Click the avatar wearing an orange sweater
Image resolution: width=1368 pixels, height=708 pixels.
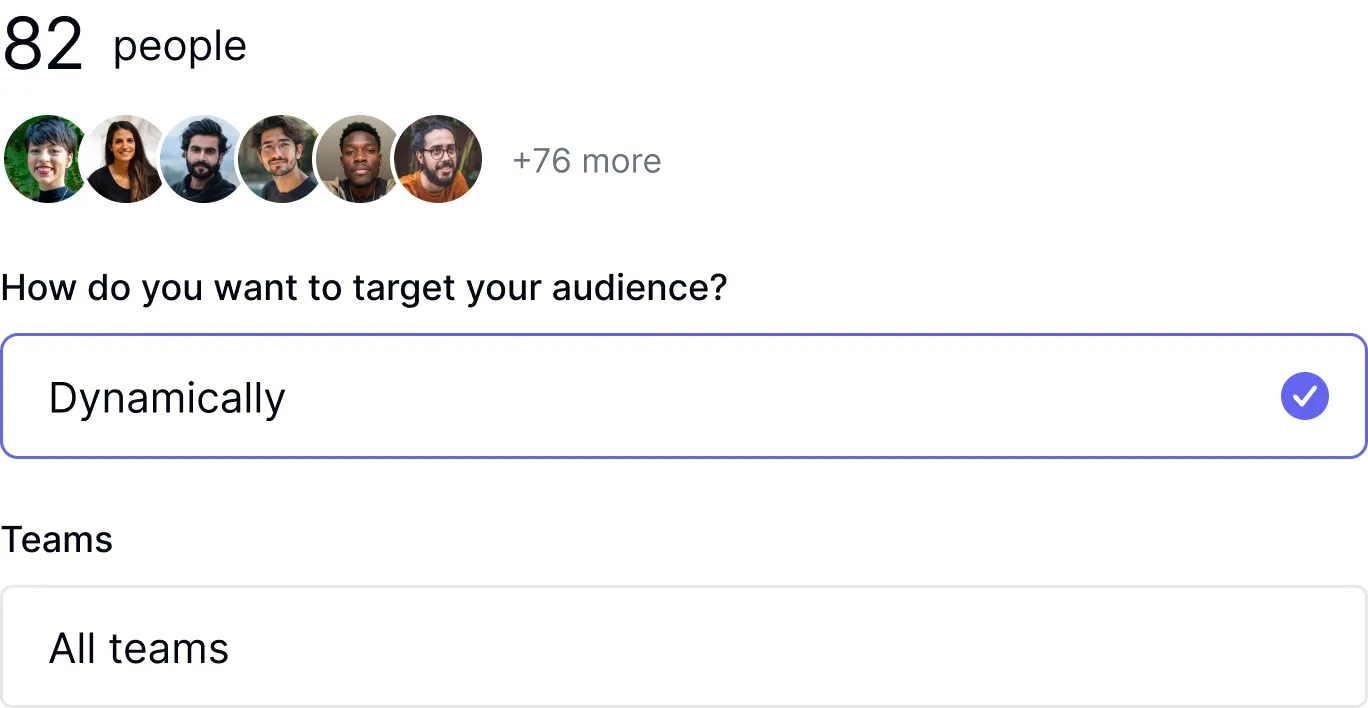(438, 159)
